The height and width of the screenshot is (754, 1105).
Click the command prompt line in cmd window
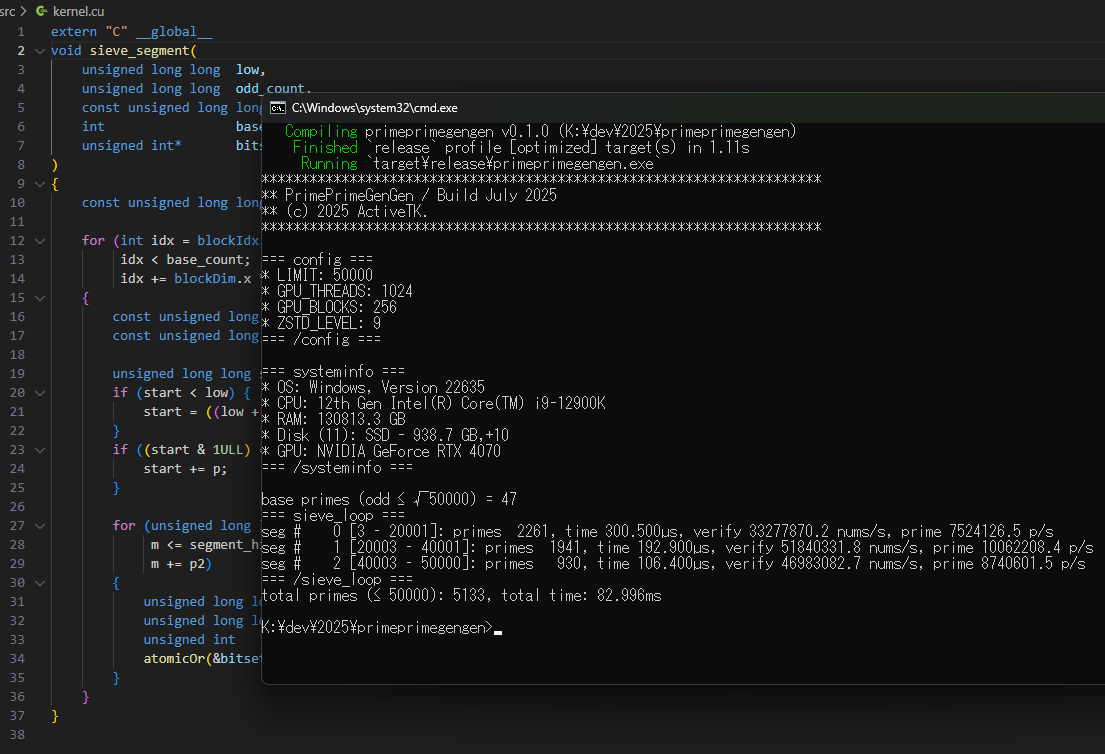pyautogui.click(x=376, y=628)
